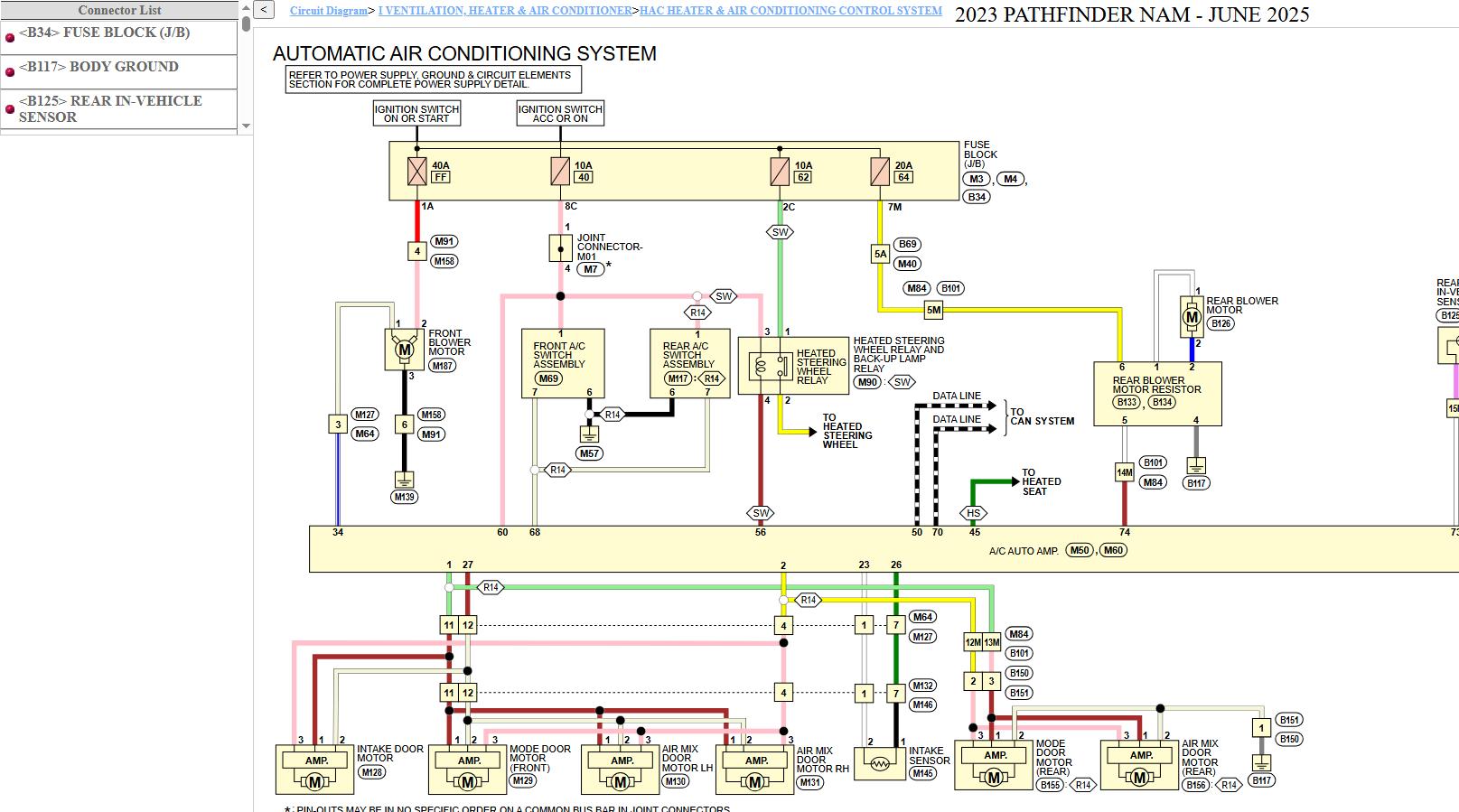Click the B126 connector label
This screenshot has width=1459, height=812.
pyautogui.click(x=1221, y=323)
